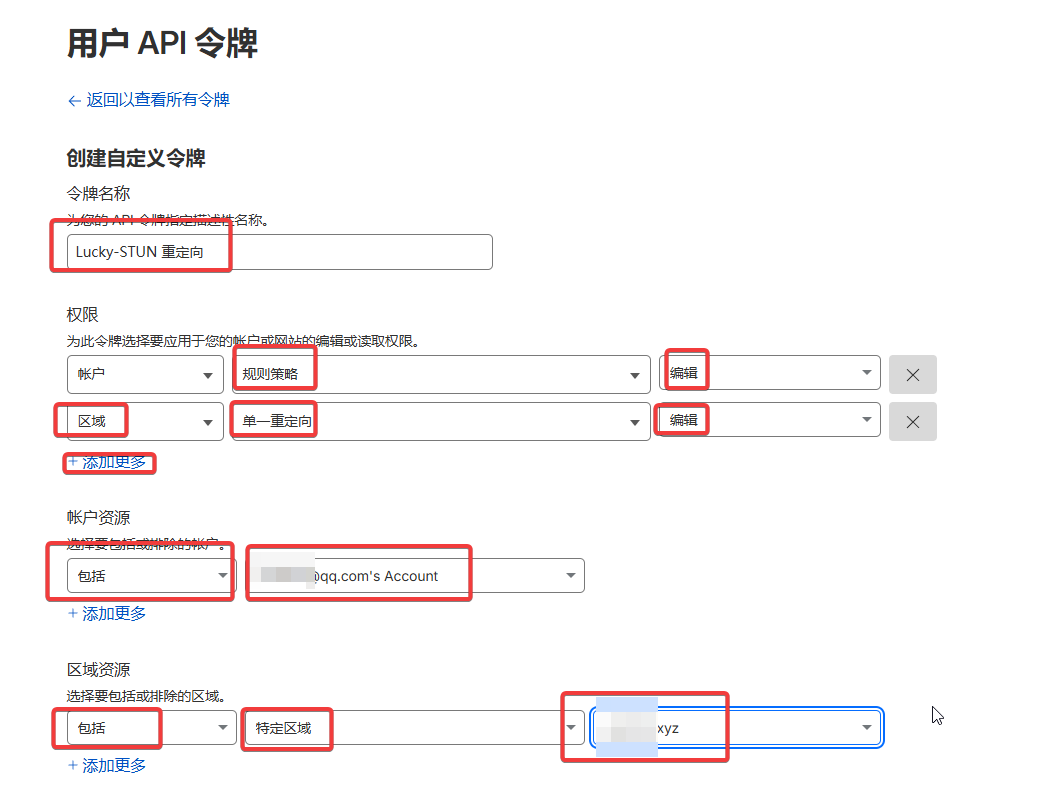Viewport: 1055px width, 786px height.
Task: Open the 区域 permission type dropdown
Action: [145, 421]
